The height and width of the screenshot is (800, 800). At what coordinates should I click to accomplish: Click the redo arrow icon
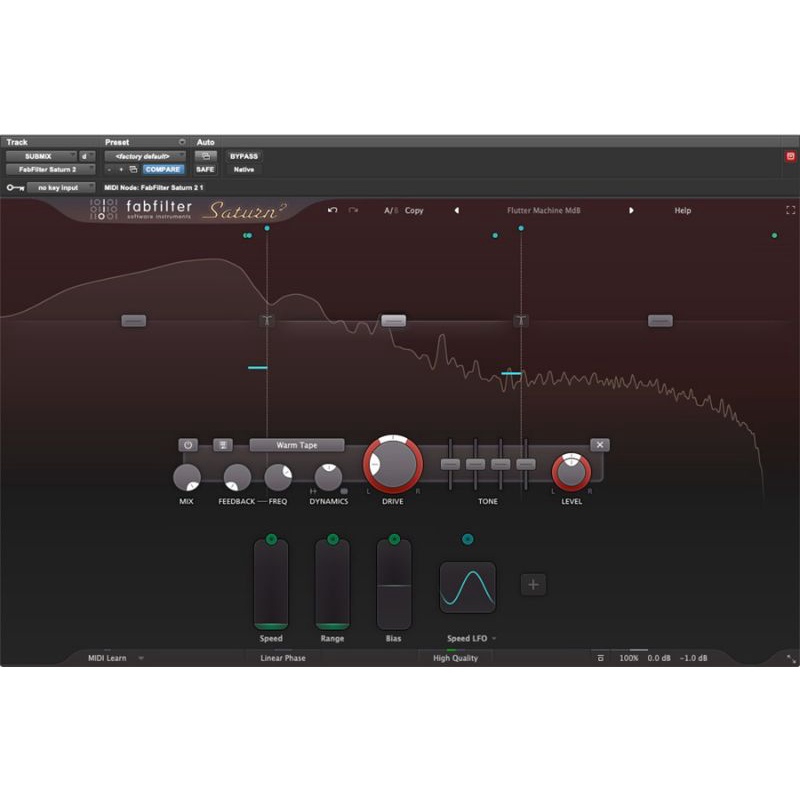point(353,211)
